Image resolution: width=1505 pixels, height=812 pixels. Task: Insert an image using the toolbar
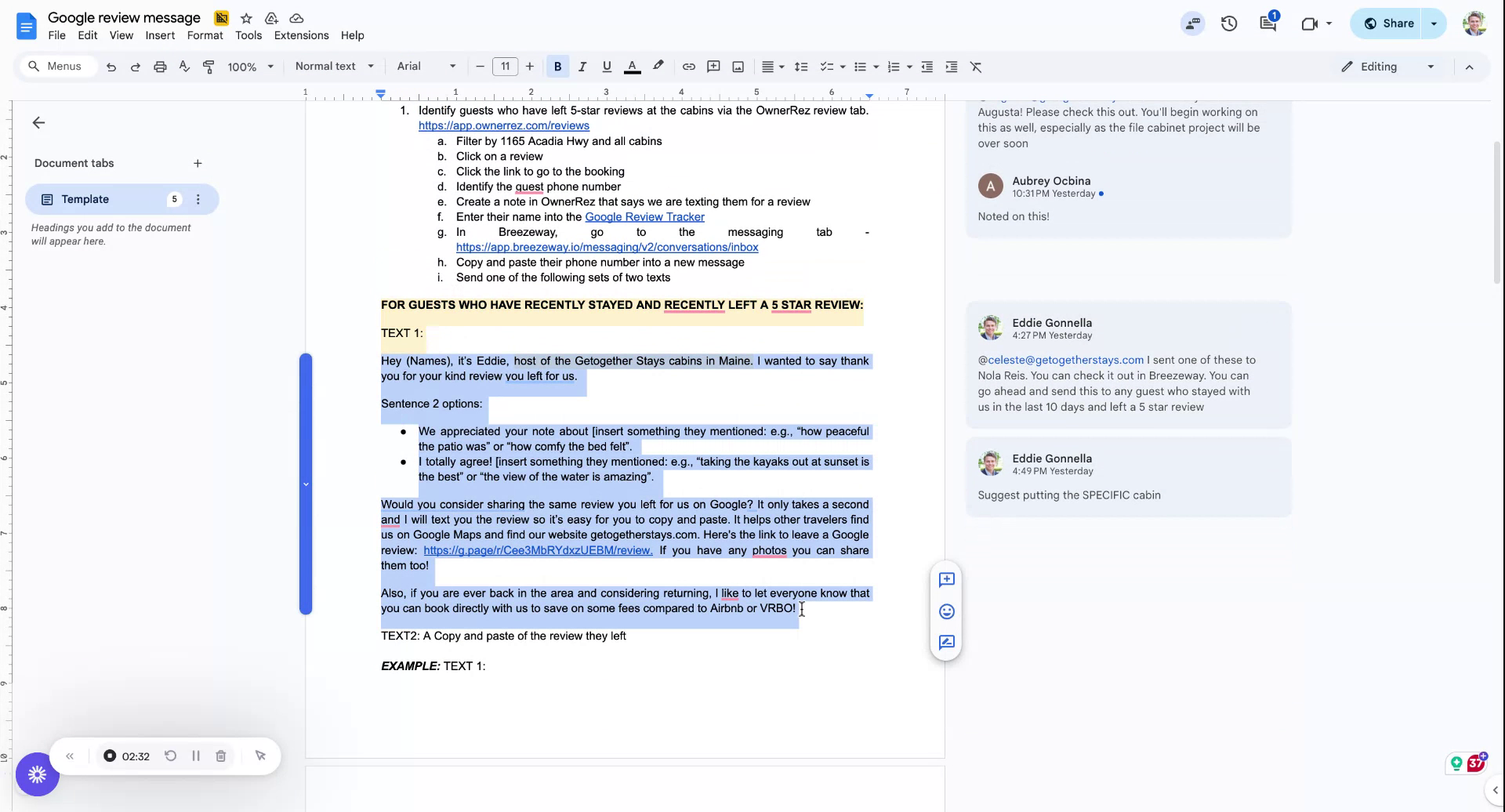pos(738,67)
